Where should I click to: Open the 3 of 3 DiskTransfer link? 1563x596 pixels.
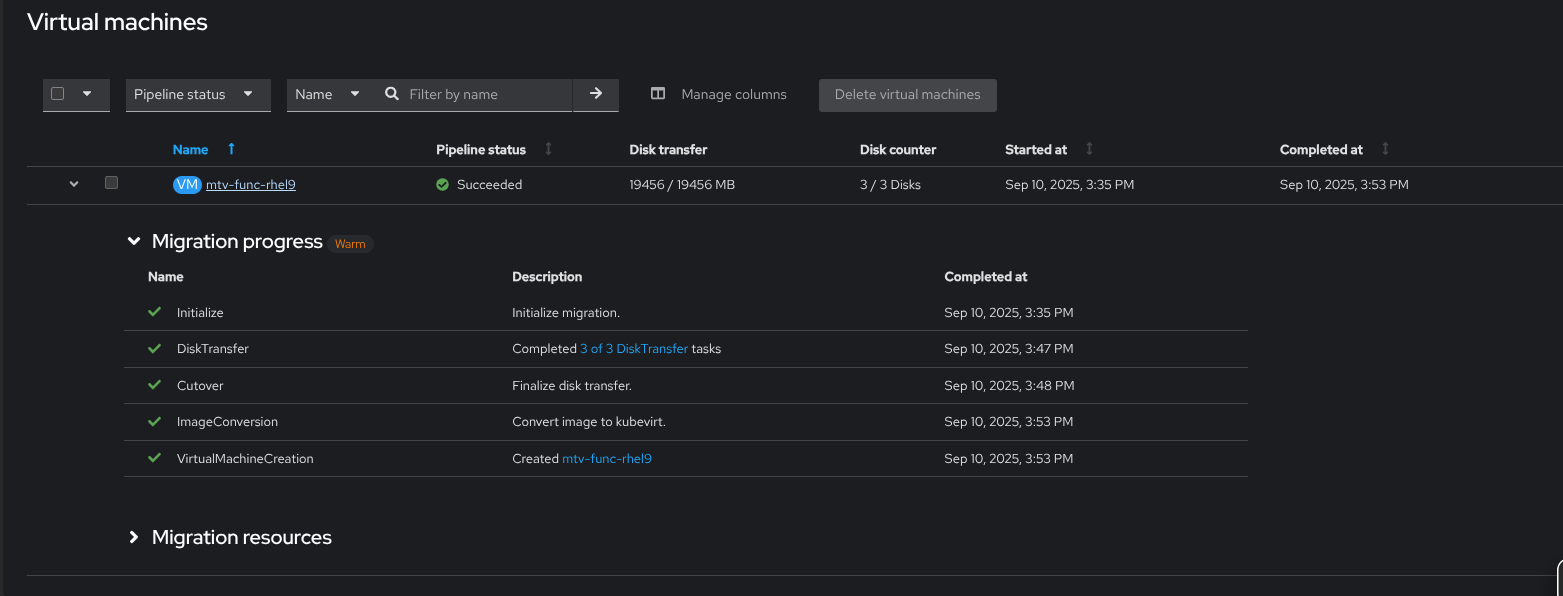[634, 349]
